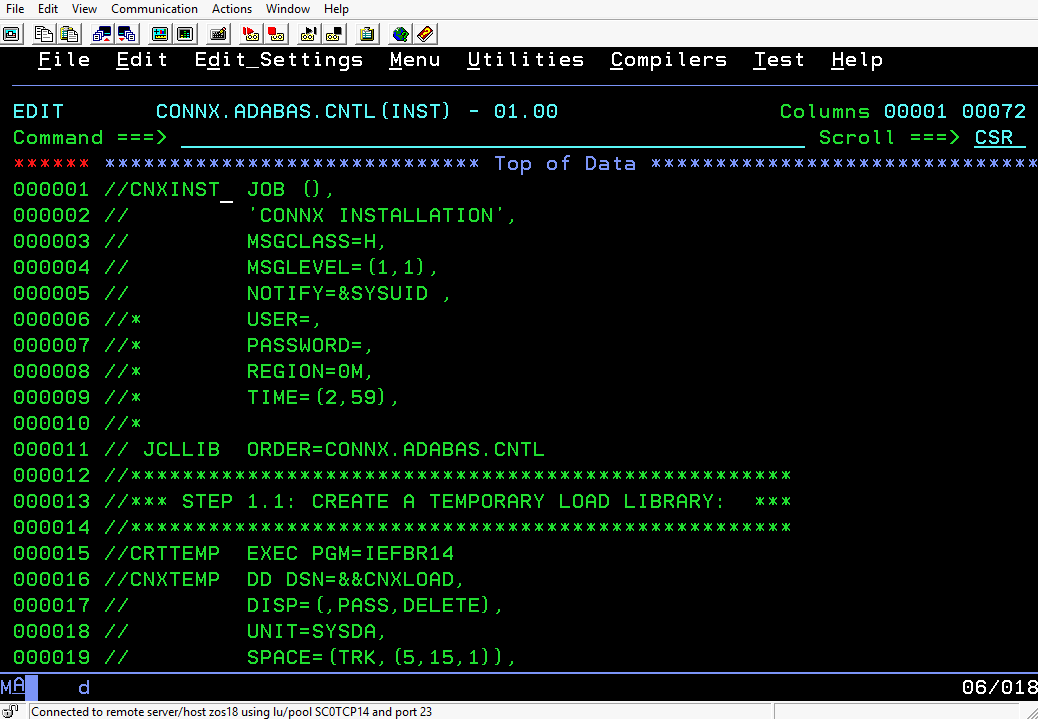Click the PASSWORD=, parameter text

coord(310,345)
